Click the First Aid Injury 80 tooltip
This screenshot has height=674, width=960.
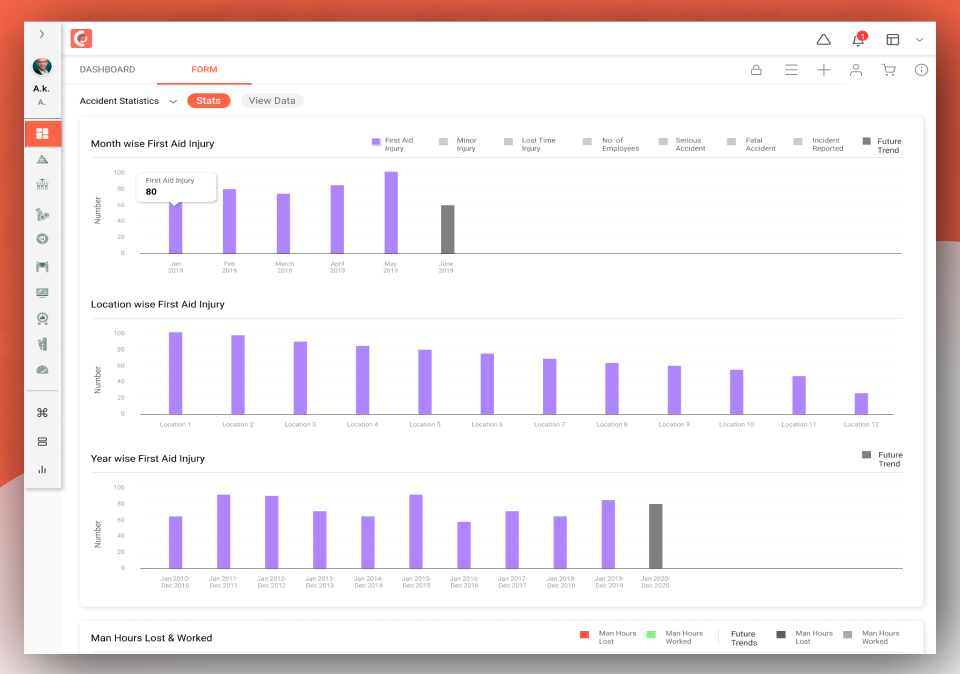tap(176, 187)
